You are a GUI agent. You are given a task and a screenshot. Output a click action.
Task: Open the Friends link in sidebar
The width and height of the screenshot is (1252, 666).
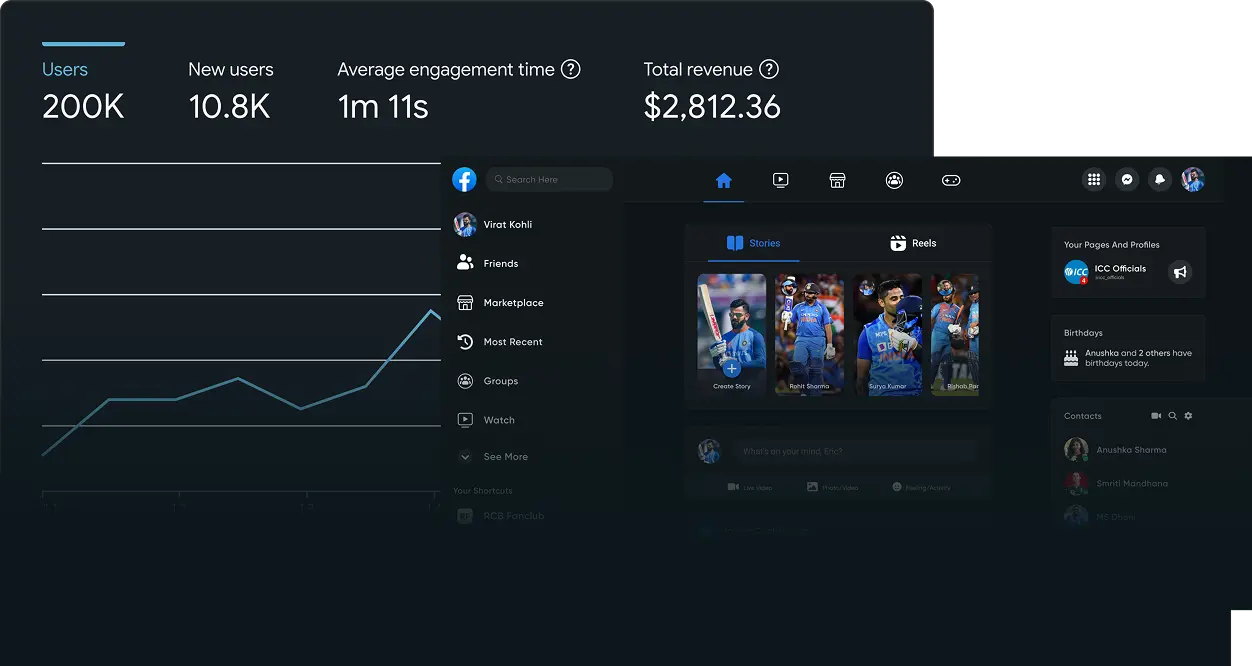point(501,264)
